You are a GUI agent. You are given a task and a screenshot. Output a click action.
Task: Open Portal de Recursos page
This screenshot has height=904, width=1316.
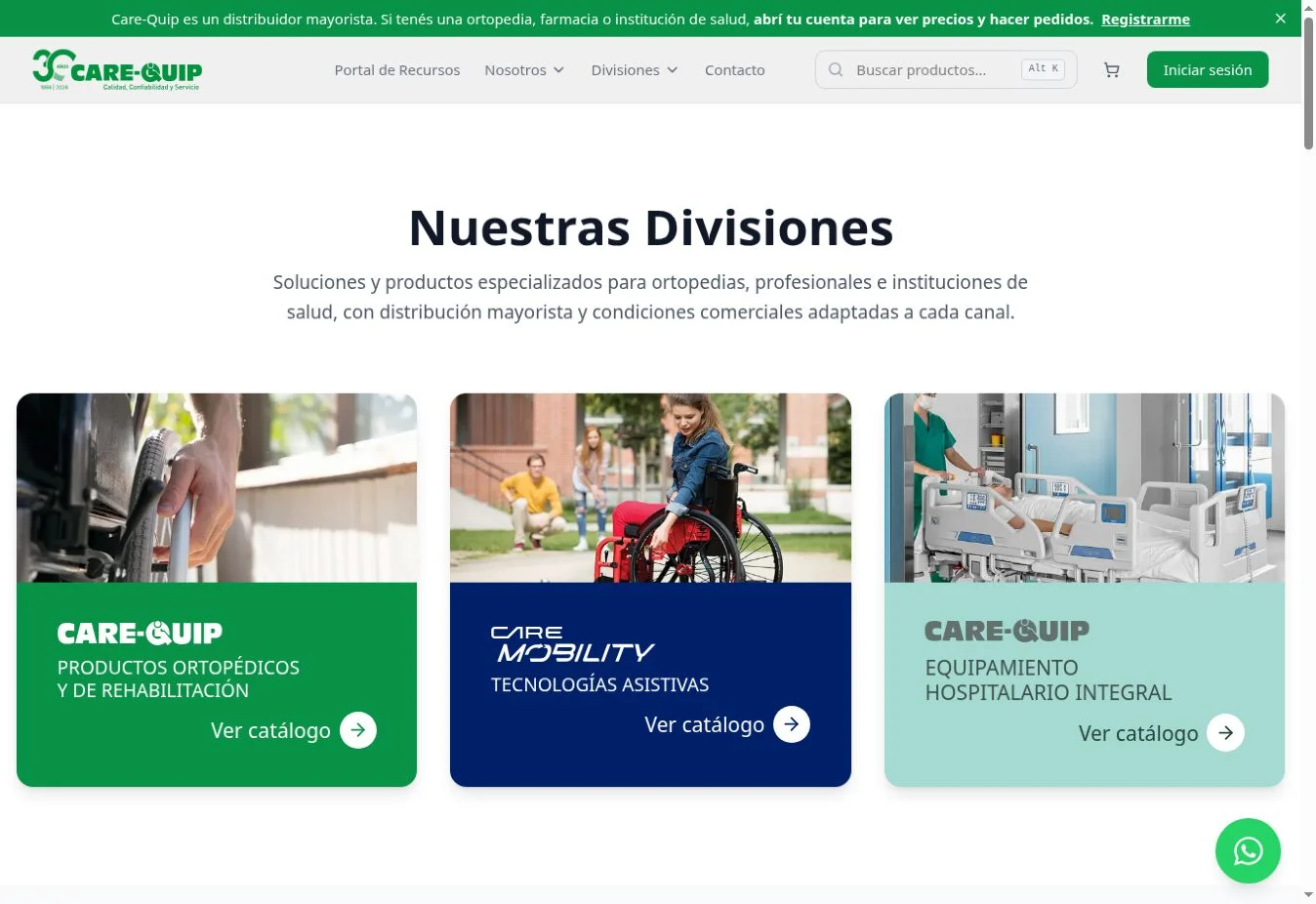397,70
